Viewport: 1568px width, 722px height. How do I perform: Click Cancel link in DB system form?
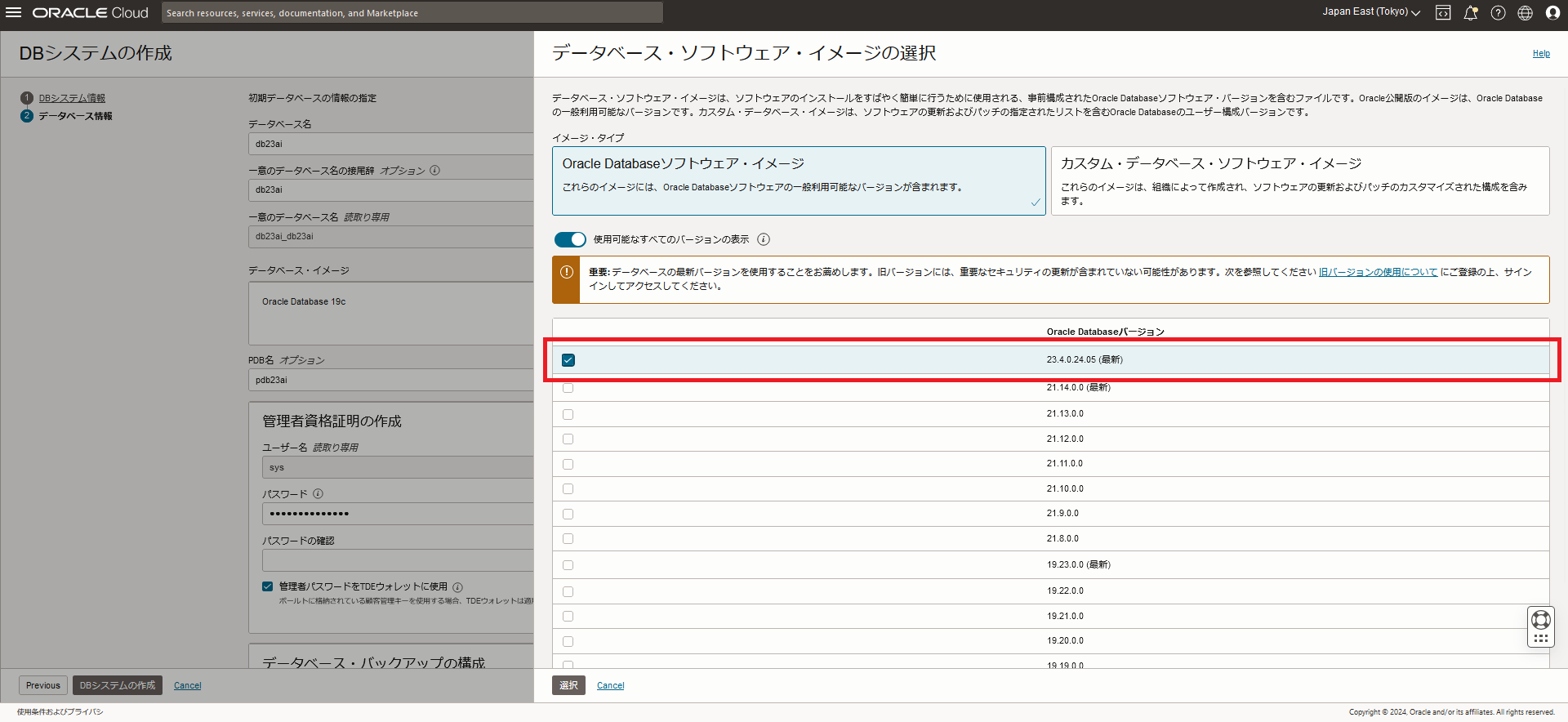pos(187,685)
